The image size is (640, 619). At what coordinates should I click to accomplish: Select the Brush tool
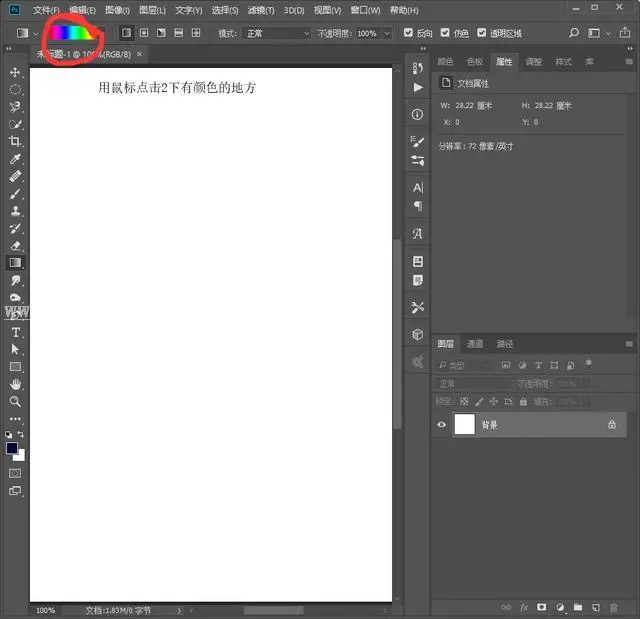coord(15,193)
